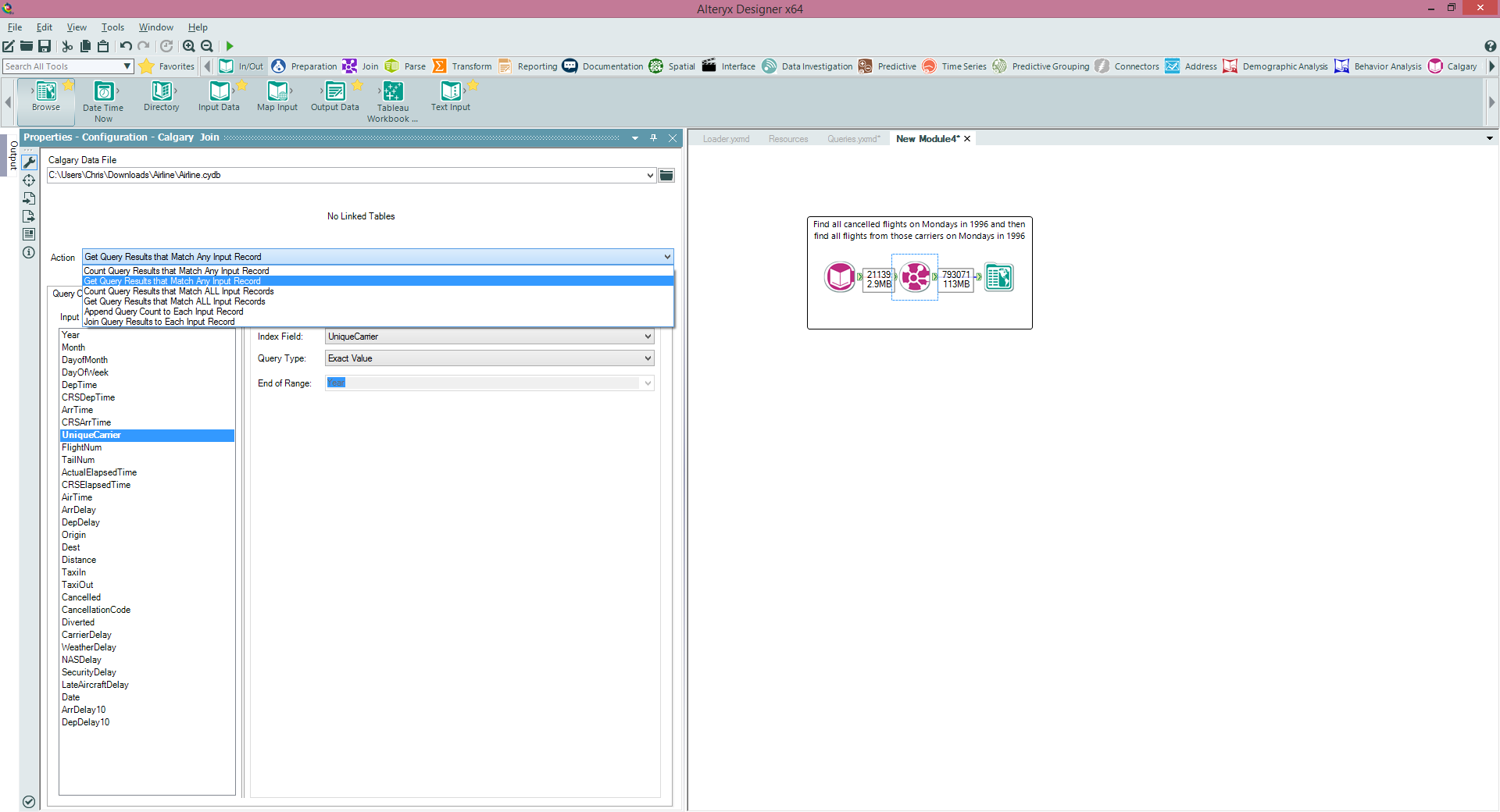Pin the Properties panel
Image resolution: width=1500 pixels, height=812 pixels.
[x=654, y=138]
